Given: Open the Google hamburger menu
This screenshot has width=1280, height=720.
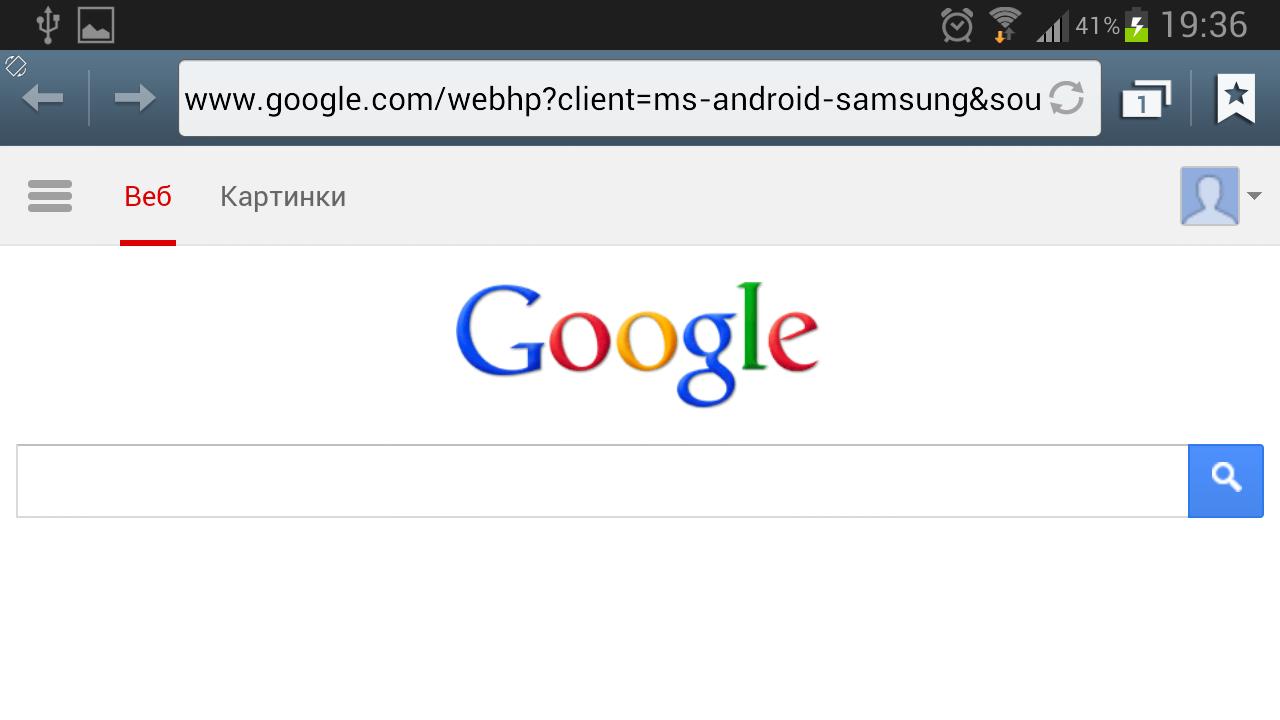Looking at the screenshot, I should coord(50,196).
